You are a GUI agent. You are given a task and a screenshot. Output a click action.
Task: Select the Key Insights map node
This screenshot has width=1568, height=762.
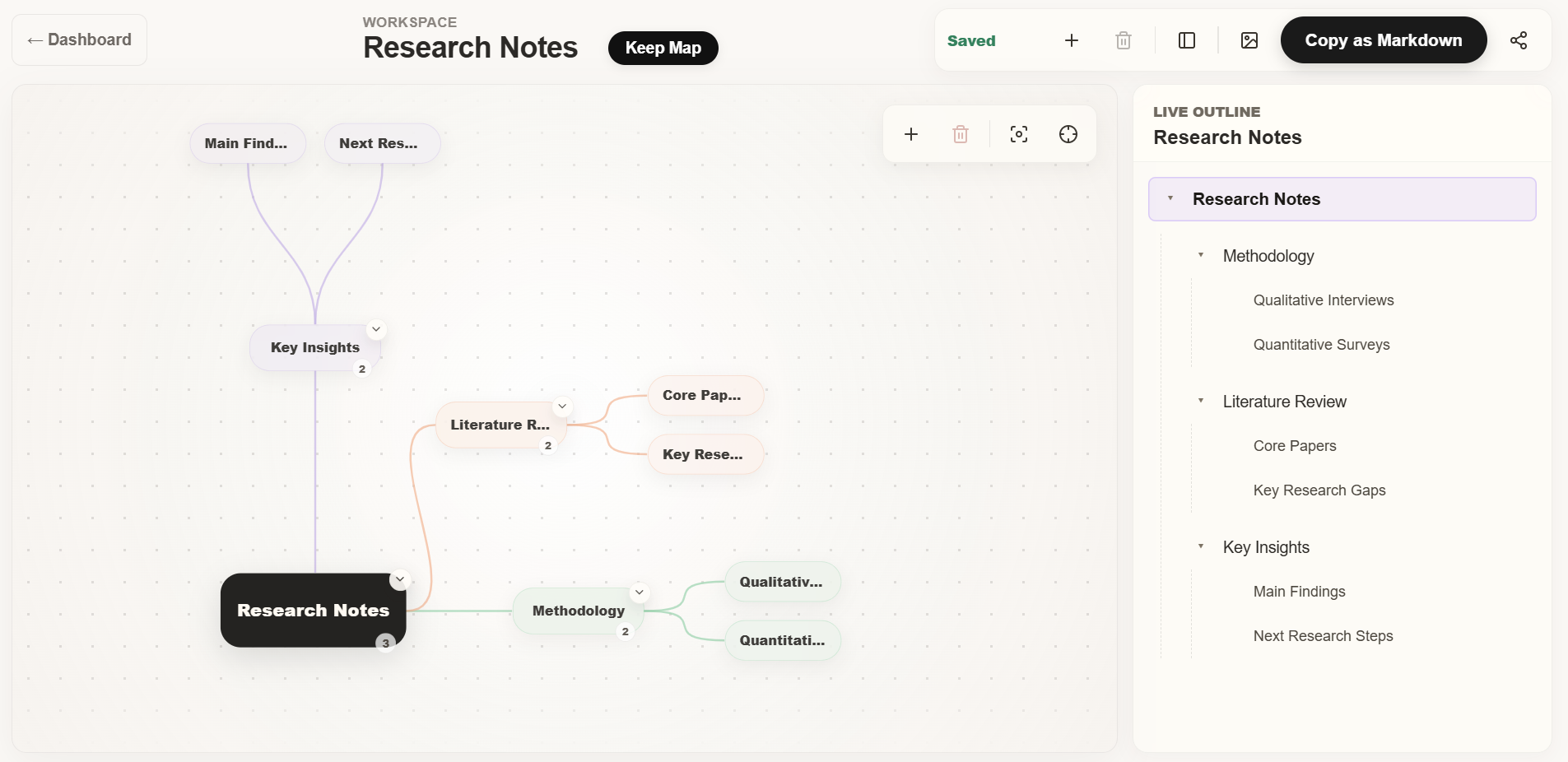[315, 347]
